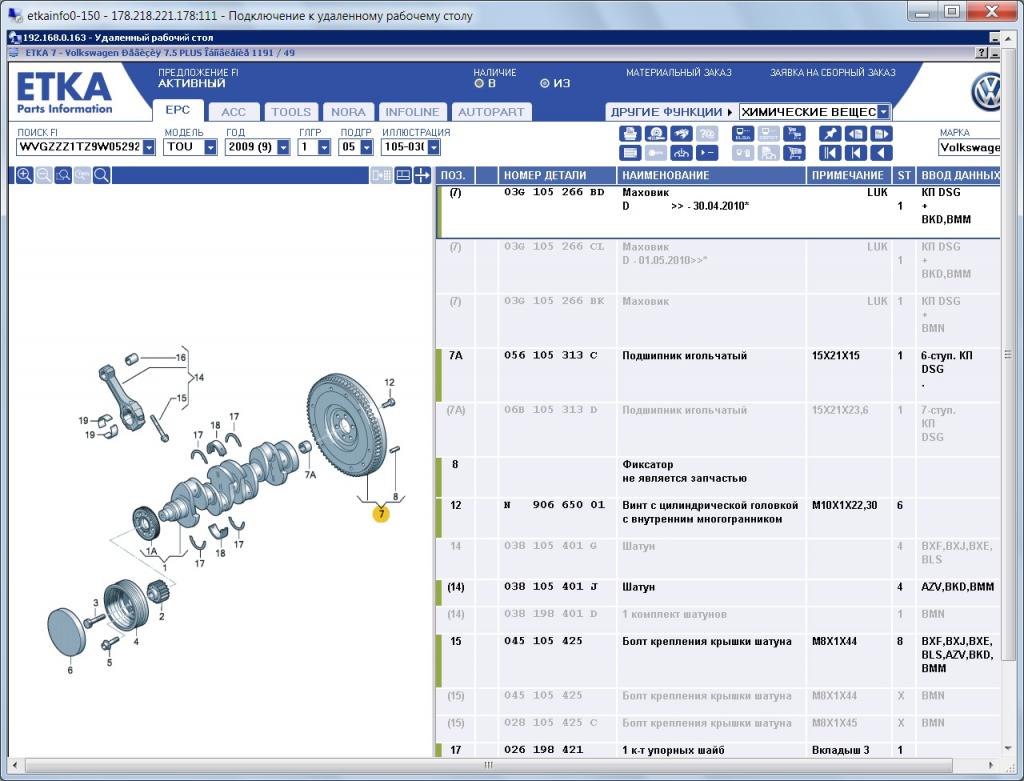The height and width of the screenshot is (781, 1024).
Task: Select part number "038 105 401 J"
Action: (551, 586)
